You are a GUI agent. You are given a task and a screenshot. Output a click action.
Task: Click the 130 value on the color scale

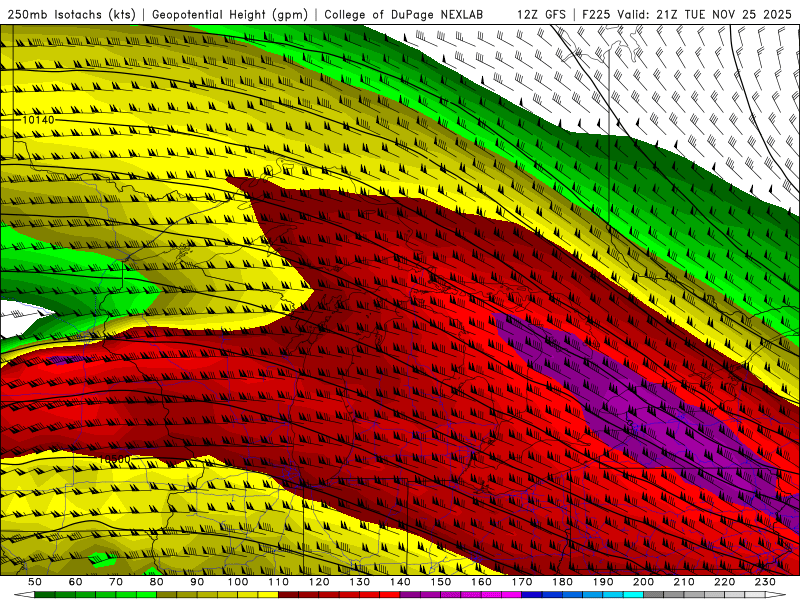[360, 582]
